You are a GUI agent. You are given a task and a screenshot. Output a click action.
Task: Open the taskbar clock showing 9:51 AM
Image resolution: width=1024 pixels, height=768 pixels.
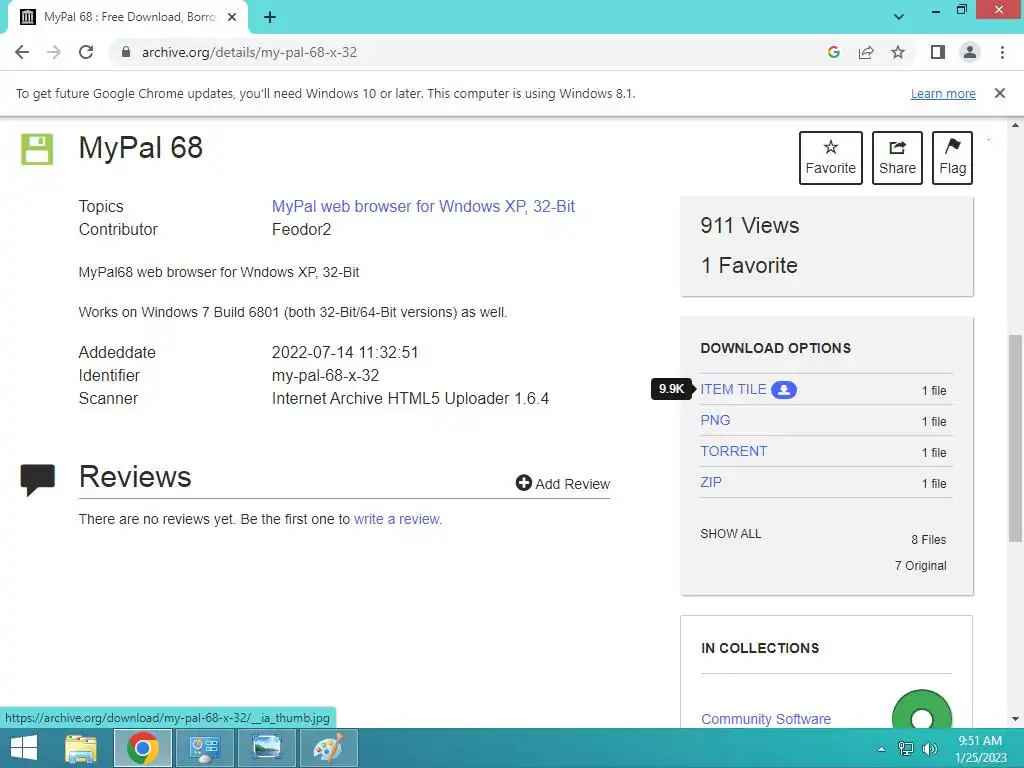pyautogui.click(x=980, y=749)
